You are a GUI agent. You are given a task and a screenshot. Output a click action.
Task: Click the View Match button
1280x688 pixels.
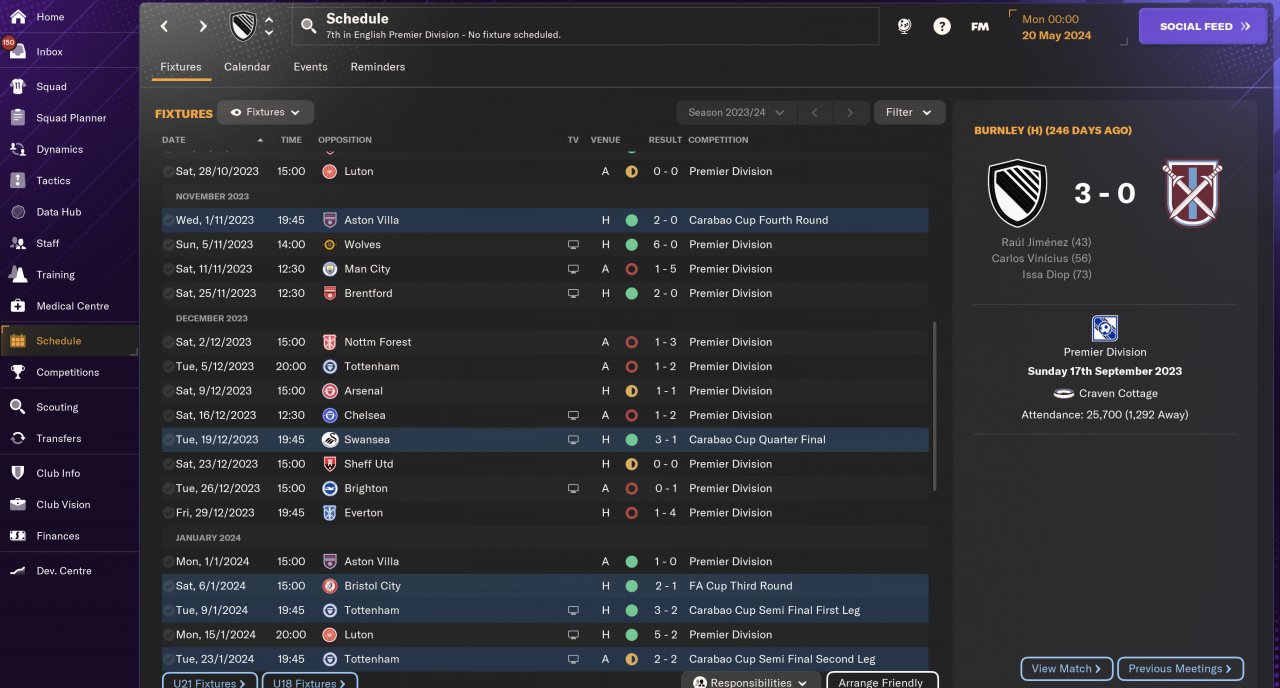(1066, 669)
